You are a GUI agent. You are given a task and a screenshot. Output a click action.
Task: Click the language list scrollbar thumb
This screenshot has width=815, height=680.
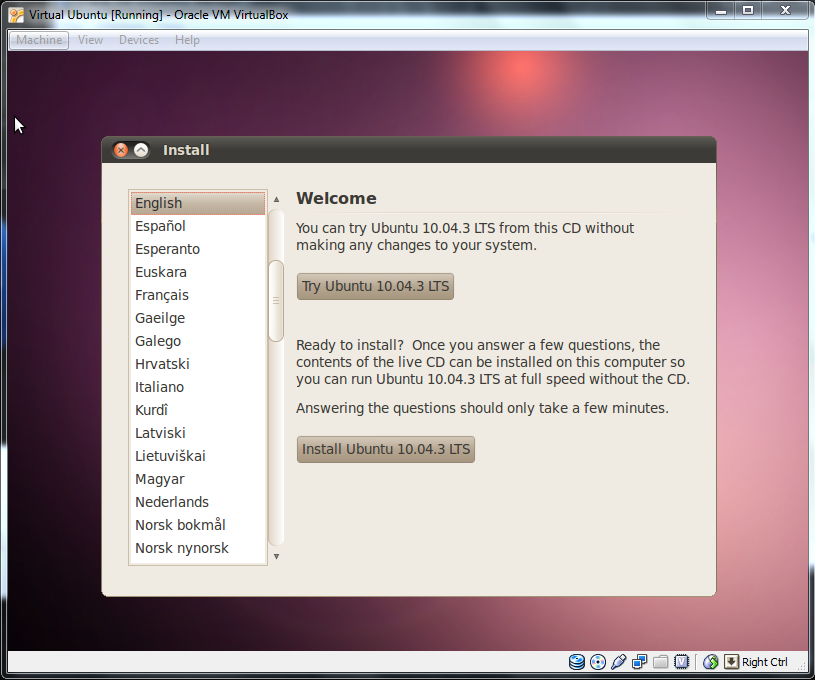pos(276,300)
